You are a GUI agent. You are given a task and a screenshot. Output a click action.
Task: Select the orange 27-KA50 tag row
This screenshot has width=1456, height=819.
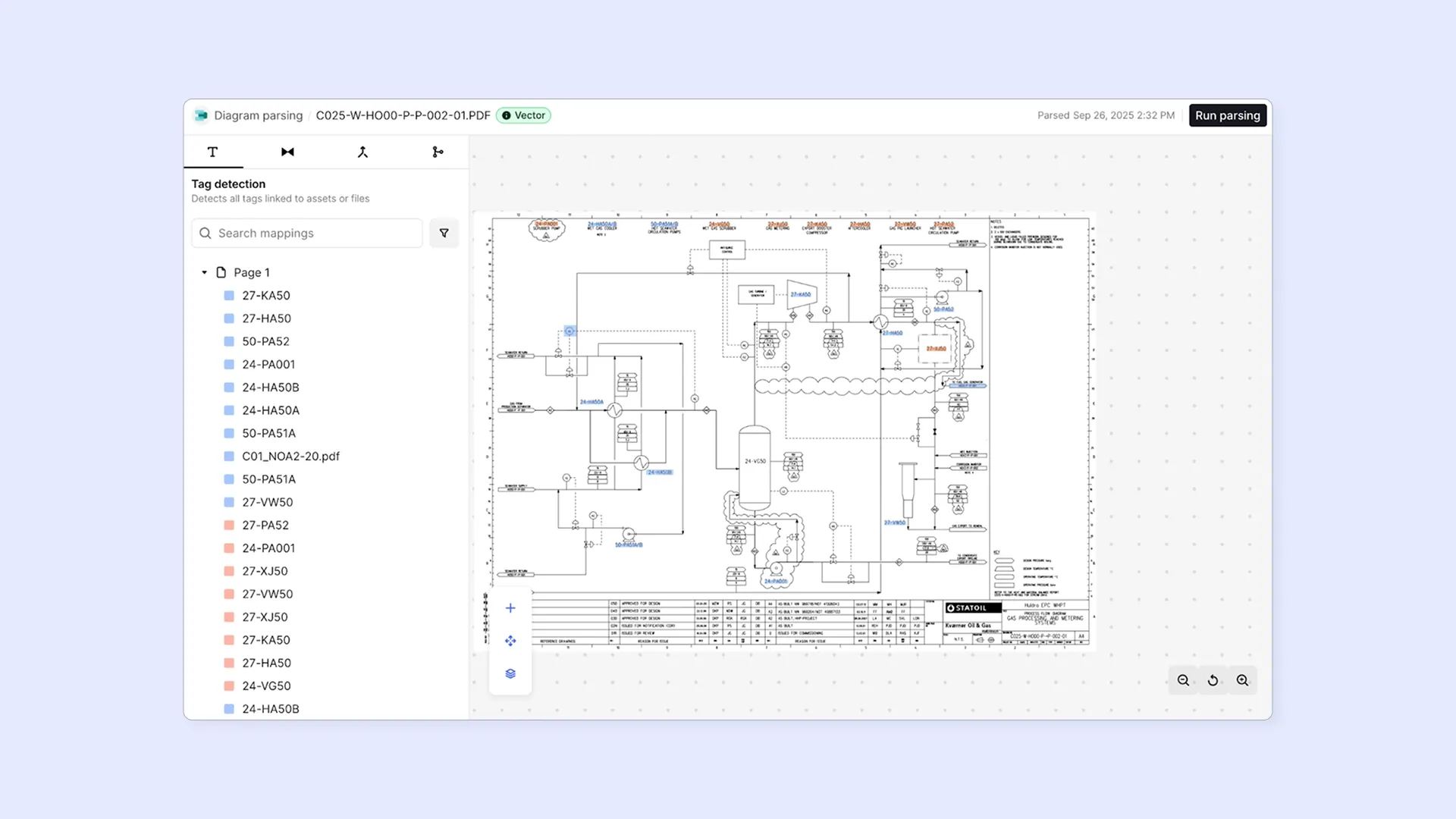click(x=265, y=640)
